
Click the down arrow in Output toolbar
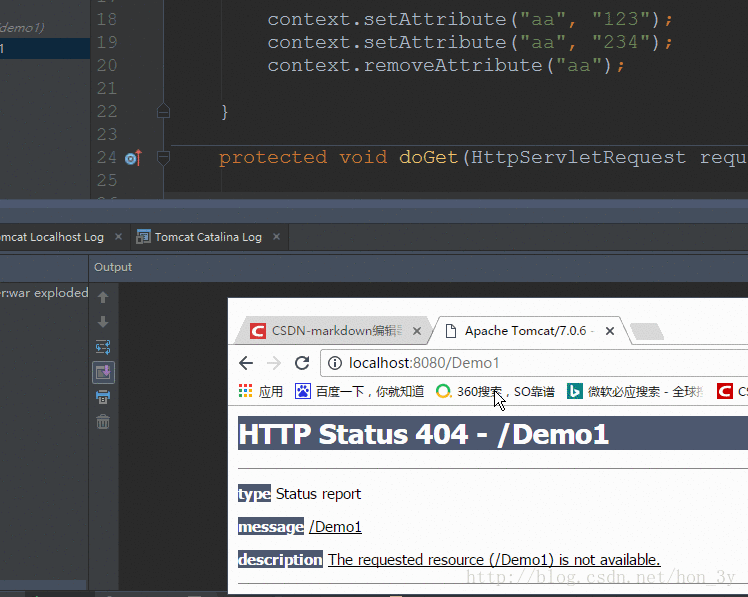coord(103,322)
